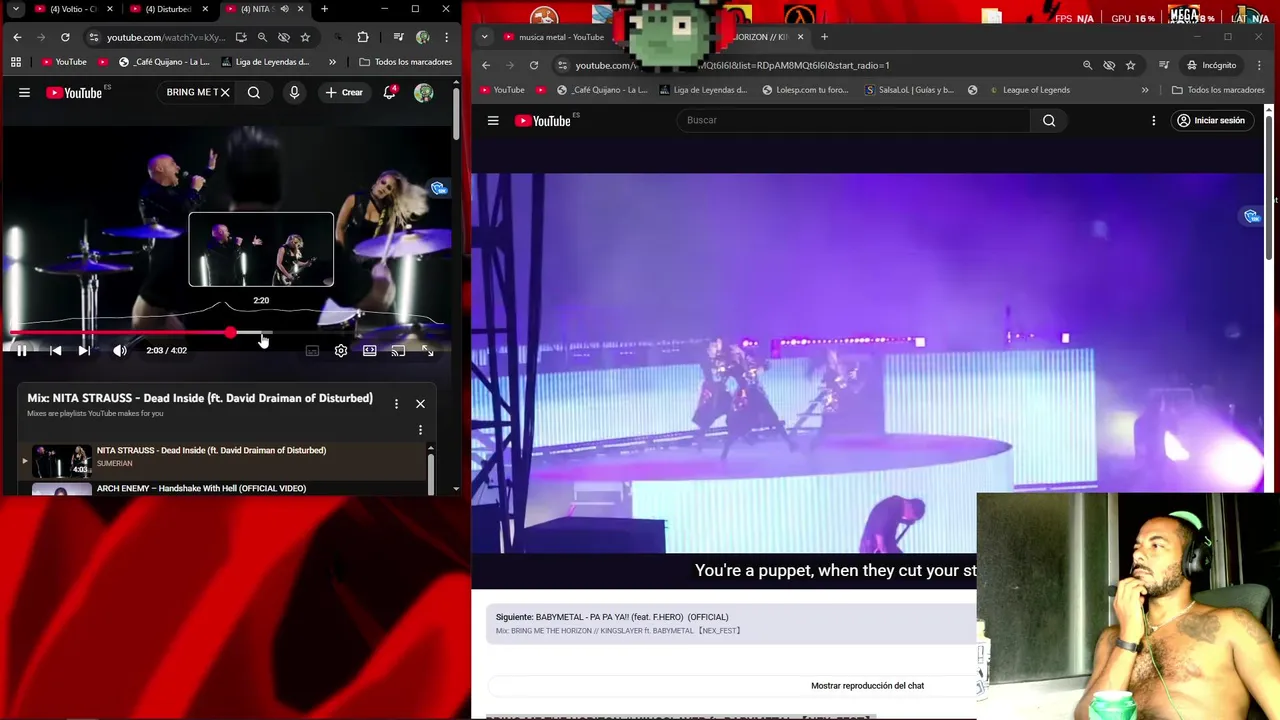The width and height of the screenshot is (1280, 720).
Task: Mute the NITA tab via its speaker icon
Action: pyautogui.click(x=284, y=9)
